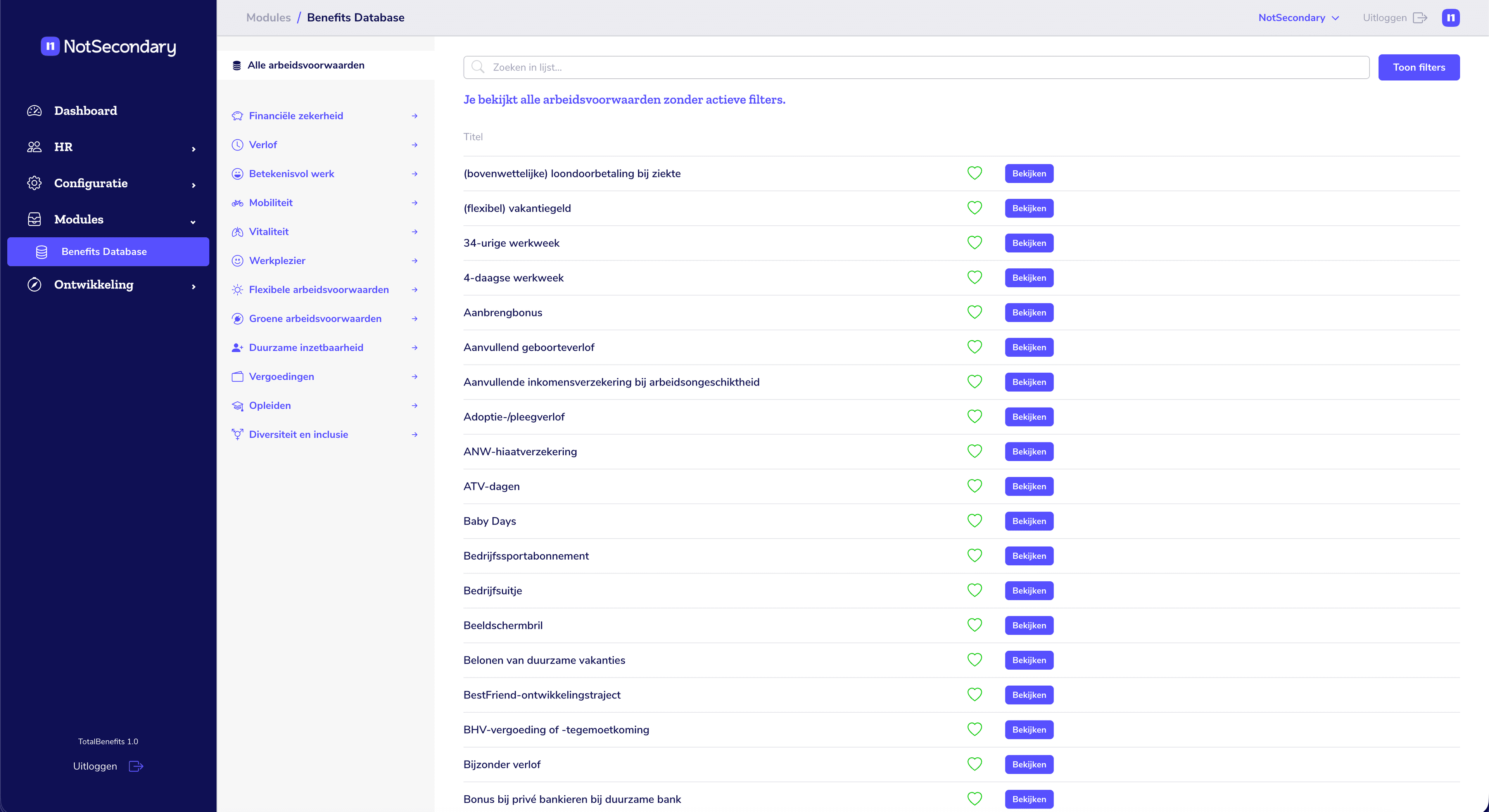
Task: Click the Groene arbeidsvoorwaarden globe icon
Action: coord(238,318)
